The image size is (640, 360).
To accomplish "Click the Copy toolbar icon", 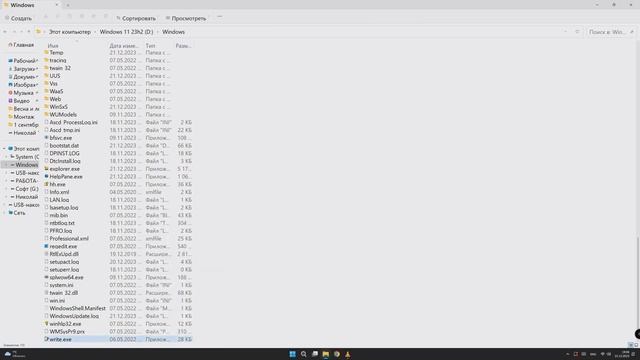I will [x=58, y=17].
